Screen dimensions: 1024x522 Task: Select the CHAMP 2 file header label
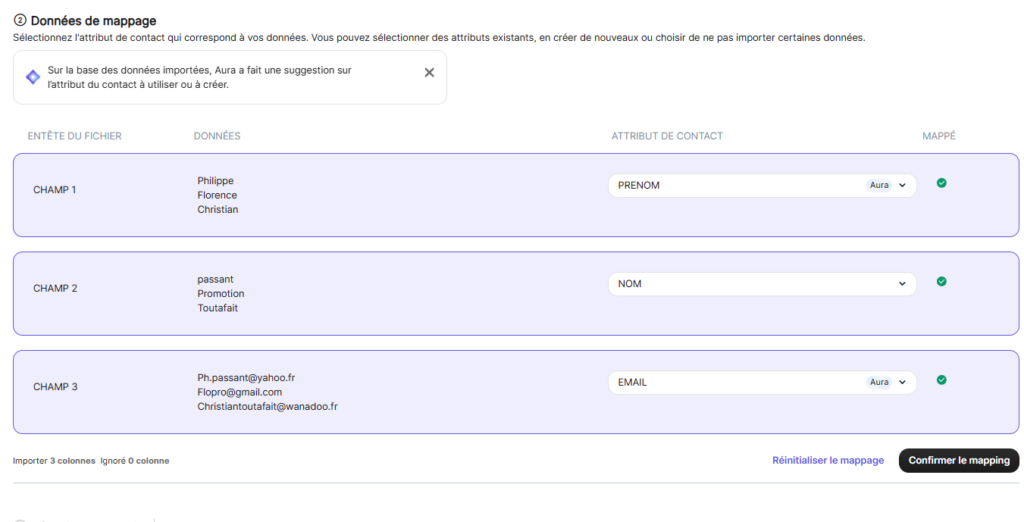tap(55, 289)
